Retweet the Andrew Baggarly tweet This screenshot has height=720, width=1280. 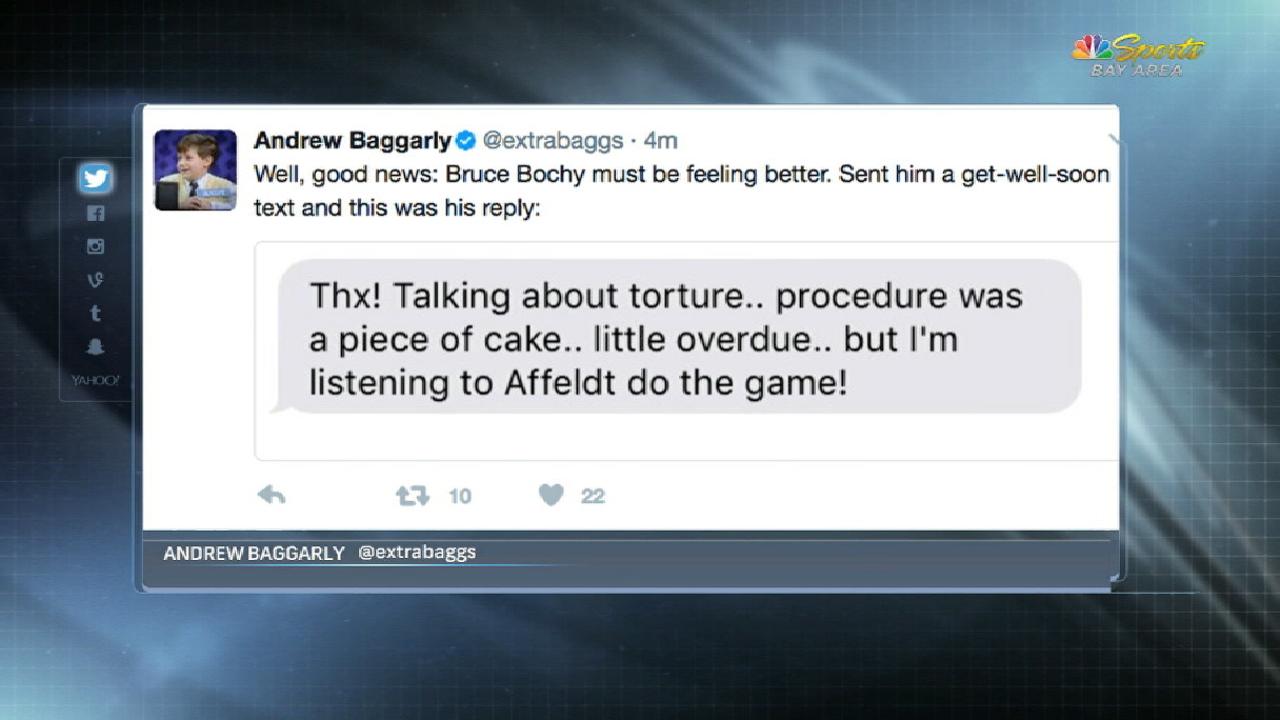[412, 495]
